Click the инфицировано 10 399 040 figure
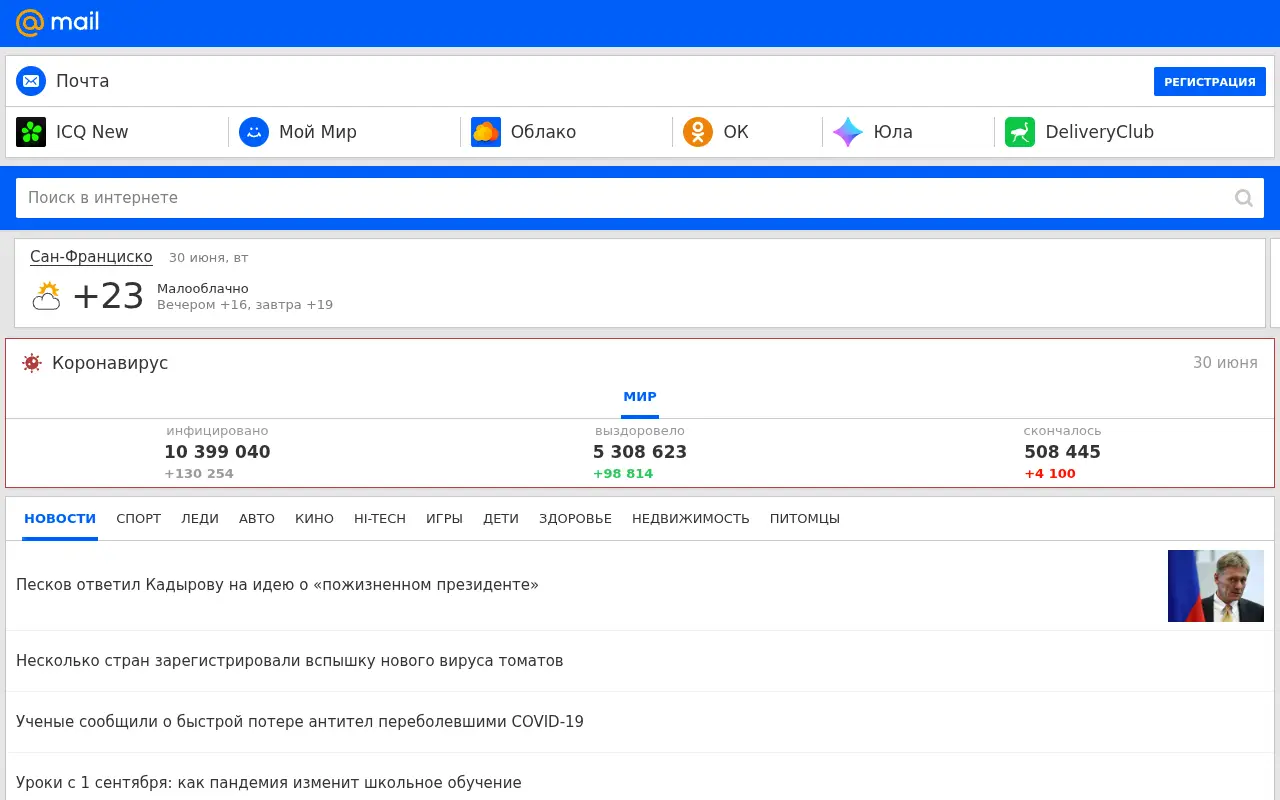The height and width of the screenshot is (800, 1280). click(217, 452)
